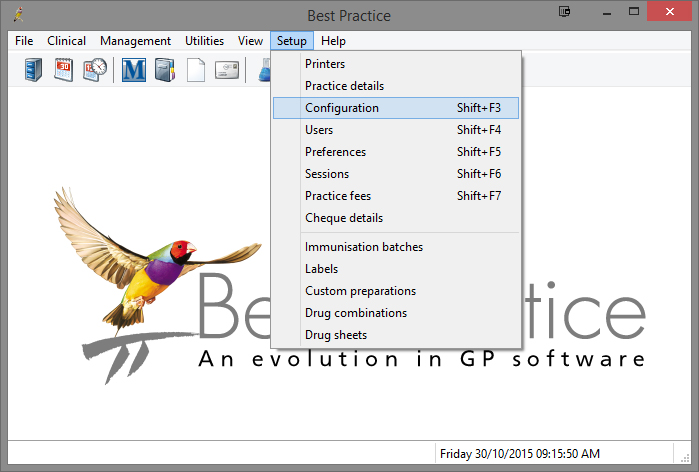699x472 pixels.
Task: Click the envelope toolbar icon
Action: click(227, 70)
